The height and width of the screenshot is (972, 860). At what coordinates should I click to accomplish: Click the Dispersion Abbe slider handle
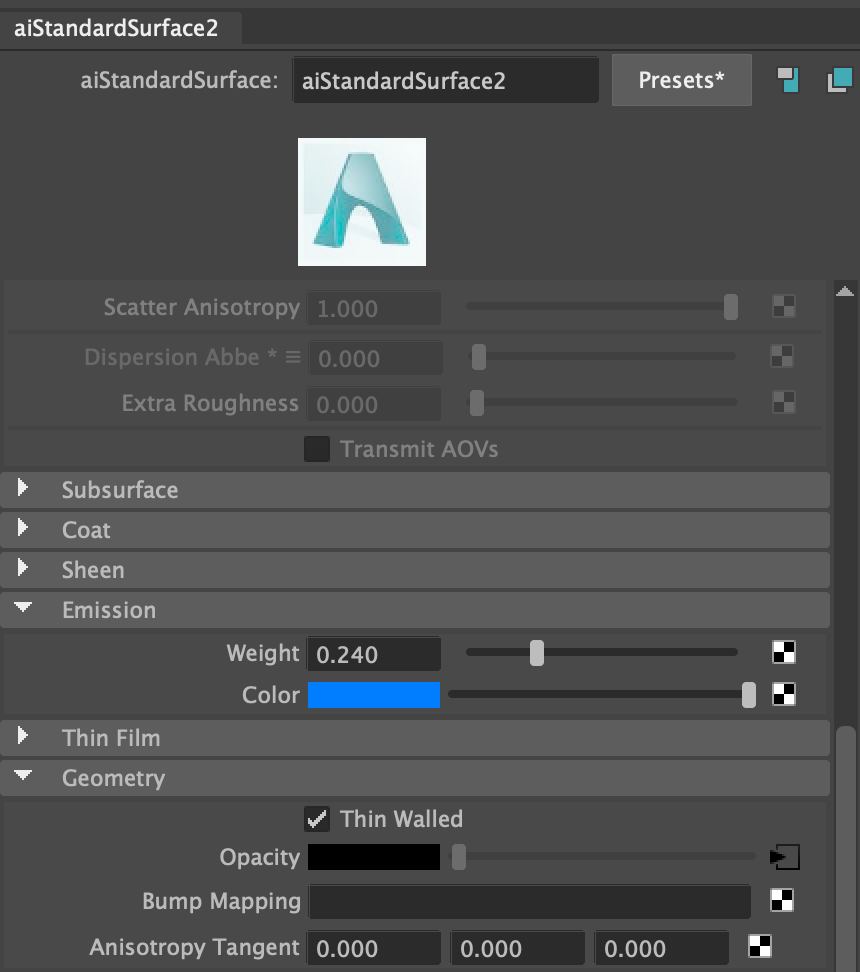(x=479, y=357)
